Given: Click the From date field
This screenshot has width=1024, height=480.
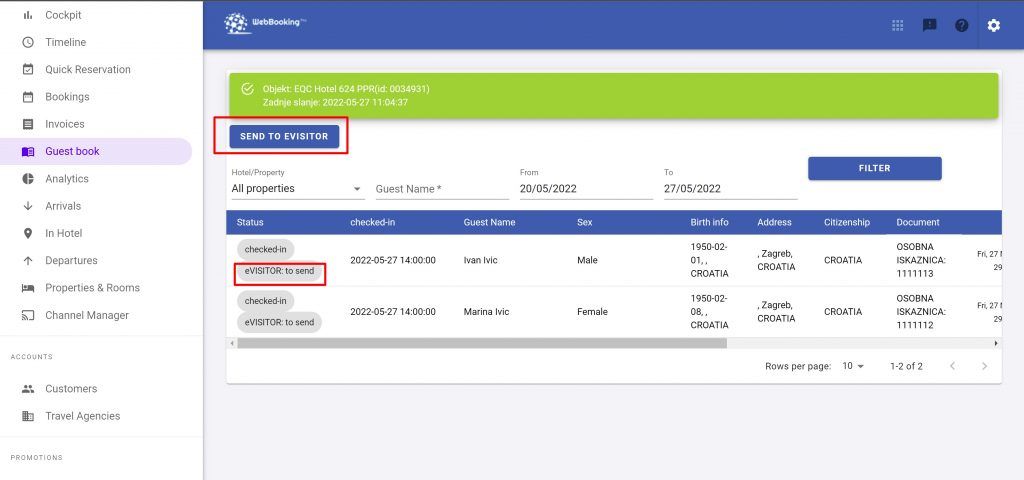Looking at the screenshot, I should point(584,189).
